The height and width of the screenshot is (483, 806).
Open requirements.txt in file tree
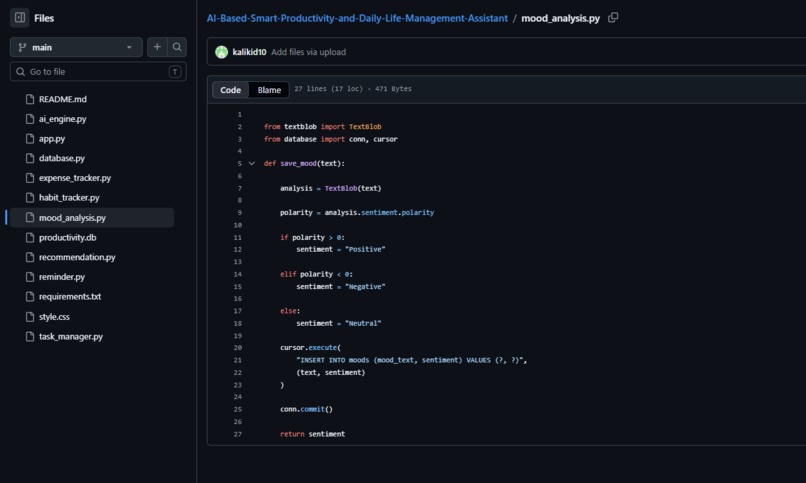[70, 296]
